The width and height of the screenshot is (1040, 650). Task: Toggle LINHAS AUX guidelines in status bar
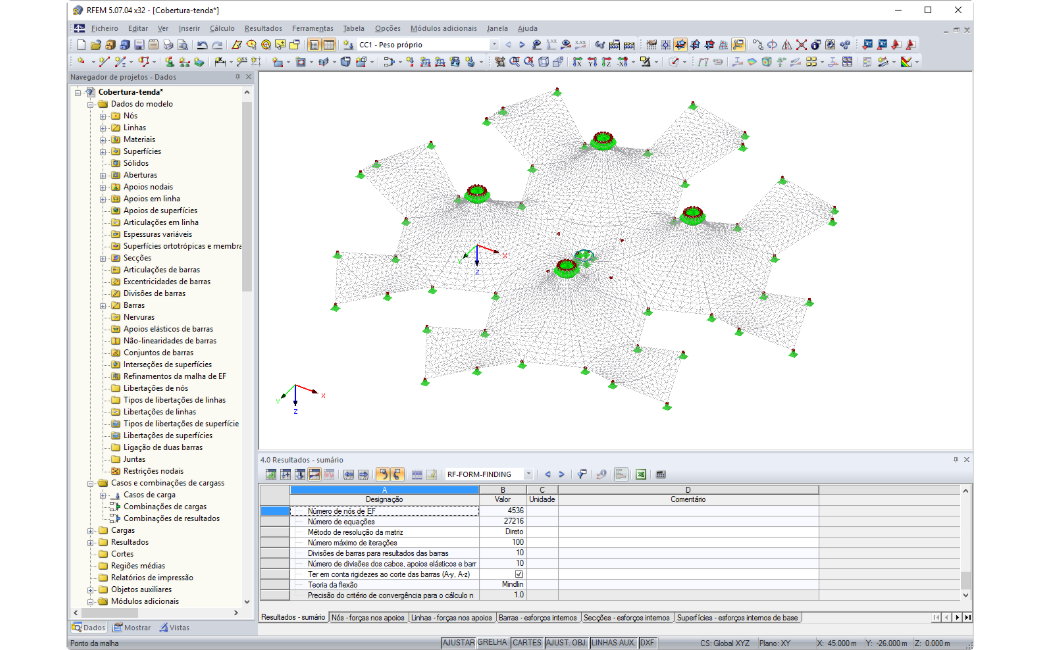[613, 643]
